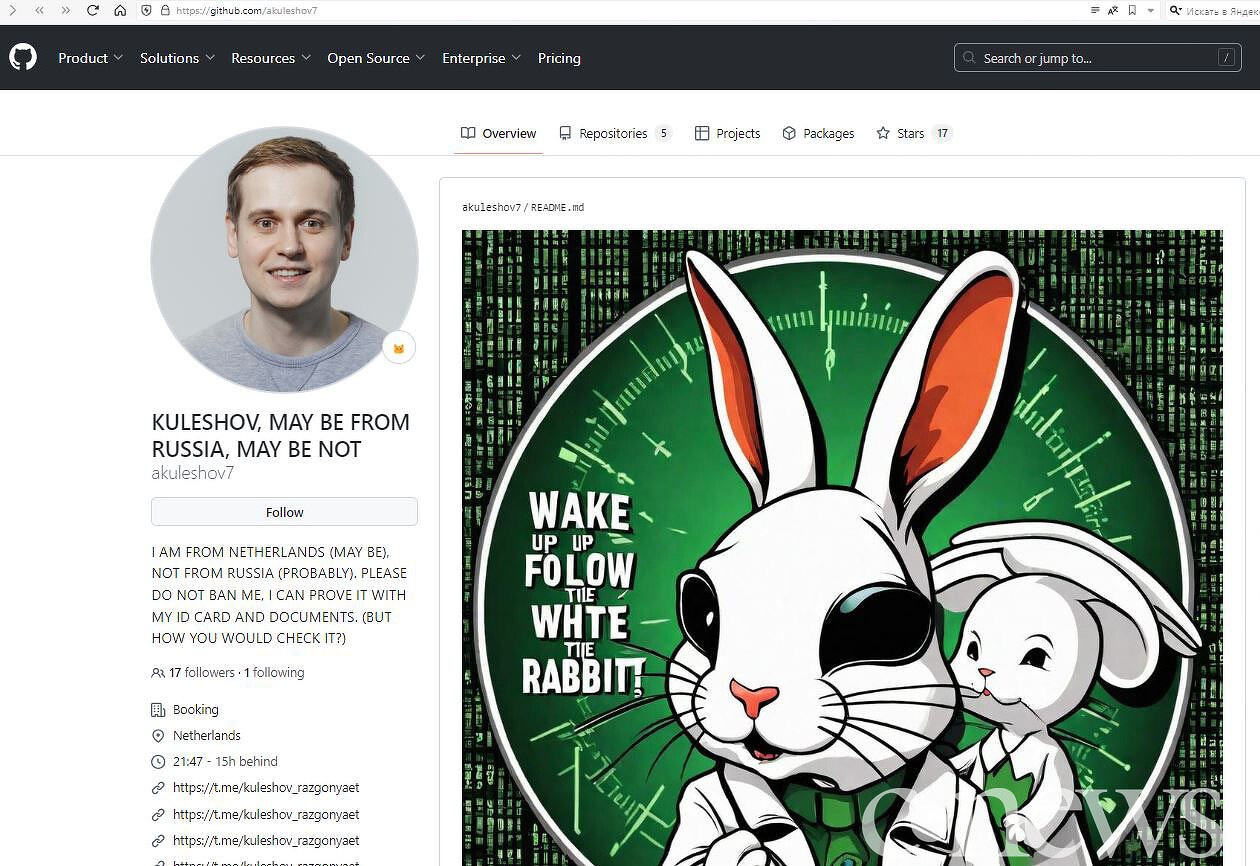Click the '21:47 - 15h behind' local time
This screenshot has height=866, width=1260.
[x=225, y=762]
